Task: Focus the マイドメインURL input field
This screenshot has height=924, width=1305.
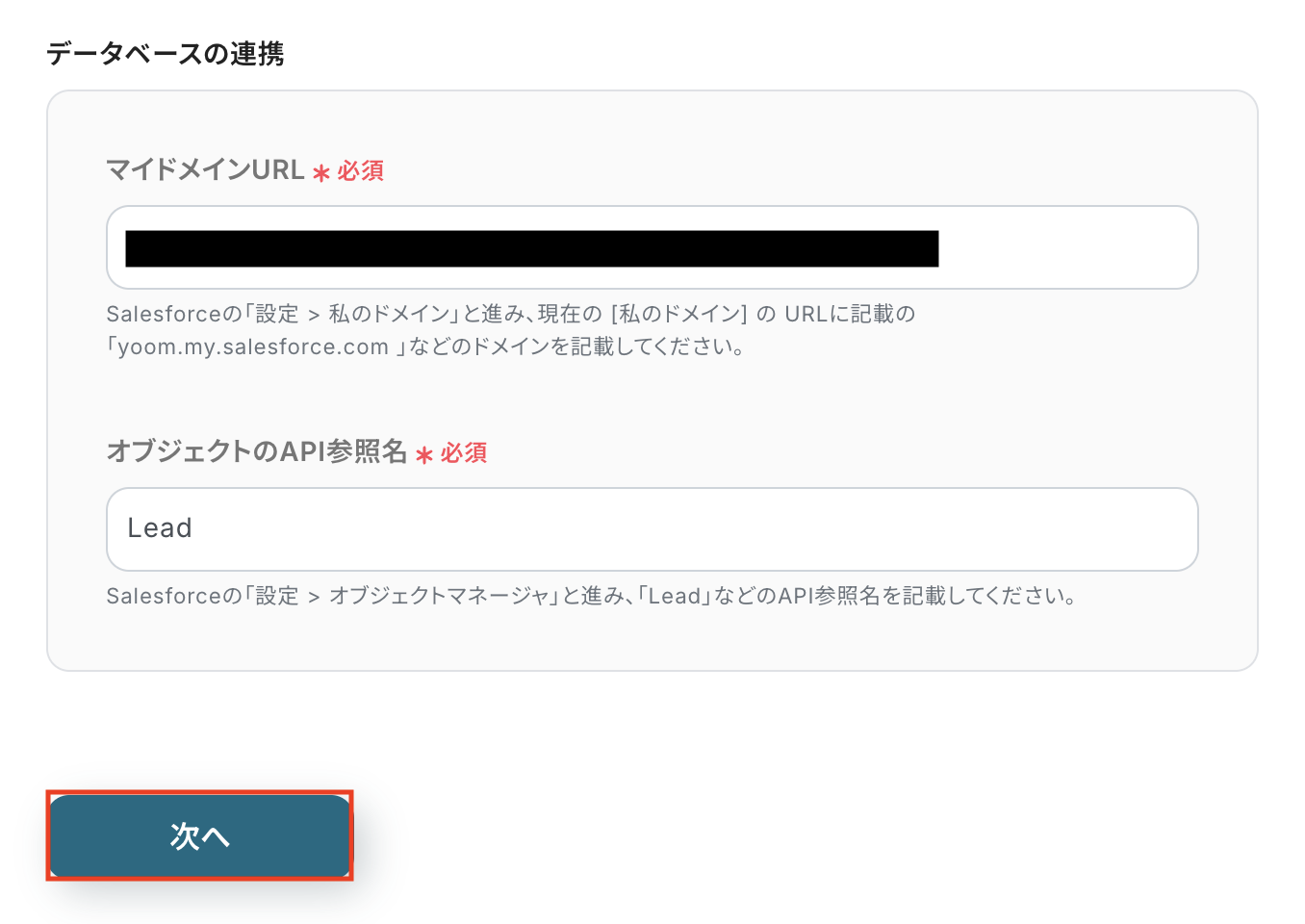Action: point(652,247)
